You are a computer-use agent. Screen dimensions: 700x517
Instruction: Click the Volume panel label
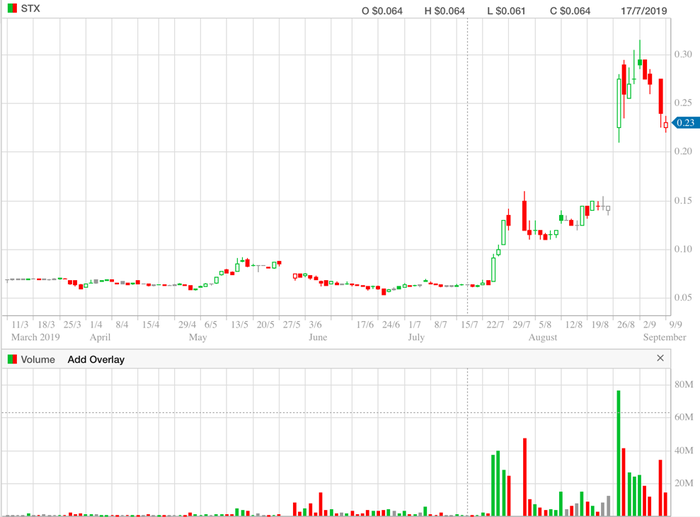tap(38, 359)
